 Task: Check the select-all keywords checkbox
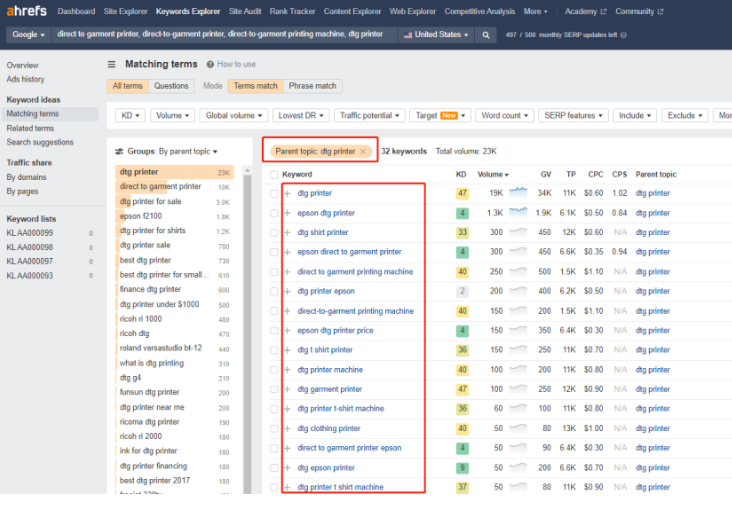click(x=274, y=174)
